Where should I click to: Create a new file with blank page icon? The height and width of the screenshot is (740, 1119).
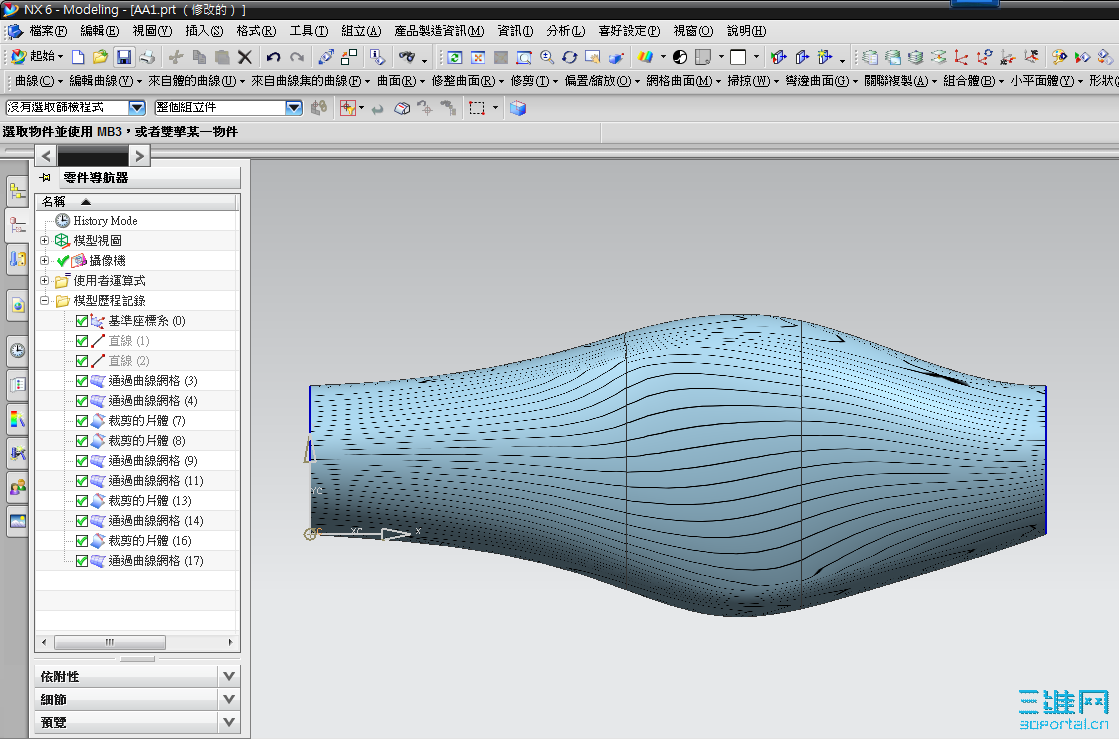point(78,57)
